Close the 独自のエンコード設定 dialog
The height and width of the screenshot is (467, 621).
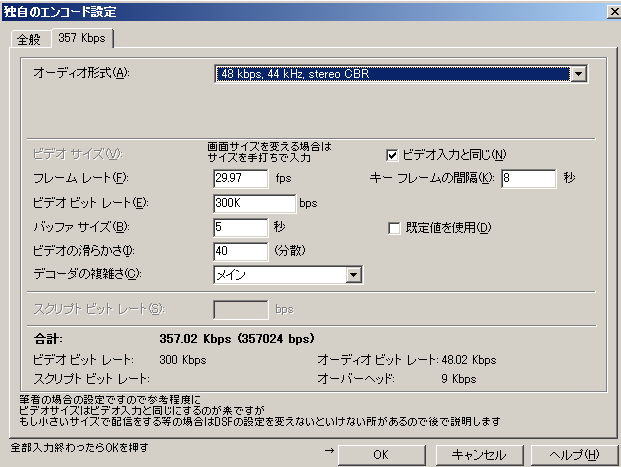[x=614, y=12]
